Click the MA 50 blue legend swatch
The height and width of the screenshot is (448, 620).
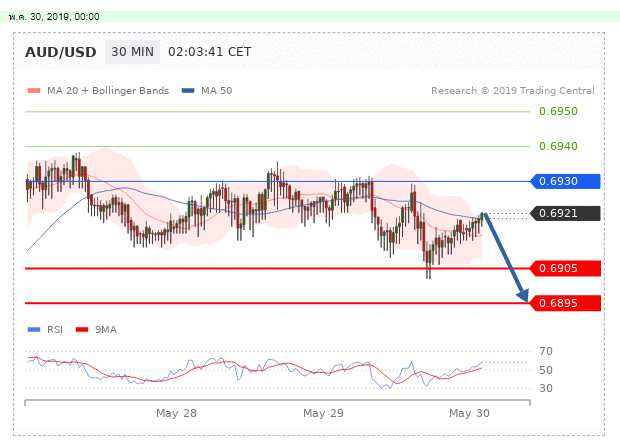[188, 91]
